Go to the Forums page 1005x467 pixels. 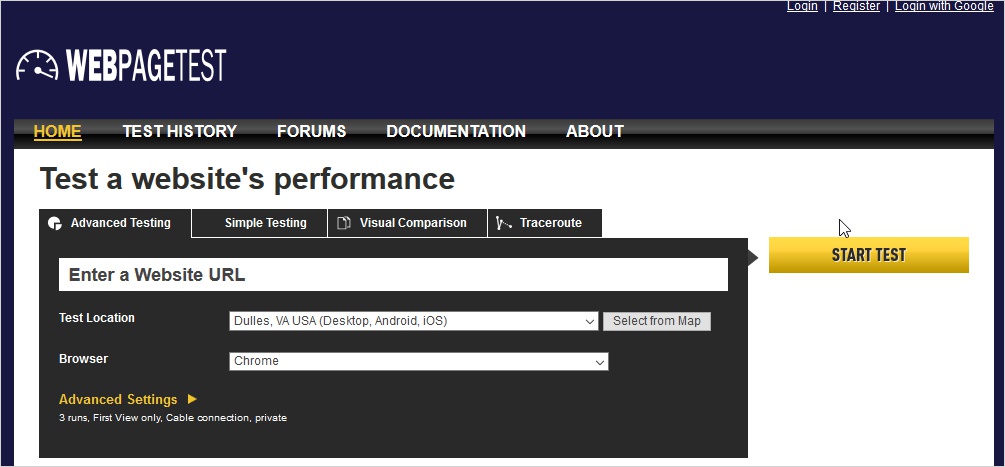coord(311,131)
